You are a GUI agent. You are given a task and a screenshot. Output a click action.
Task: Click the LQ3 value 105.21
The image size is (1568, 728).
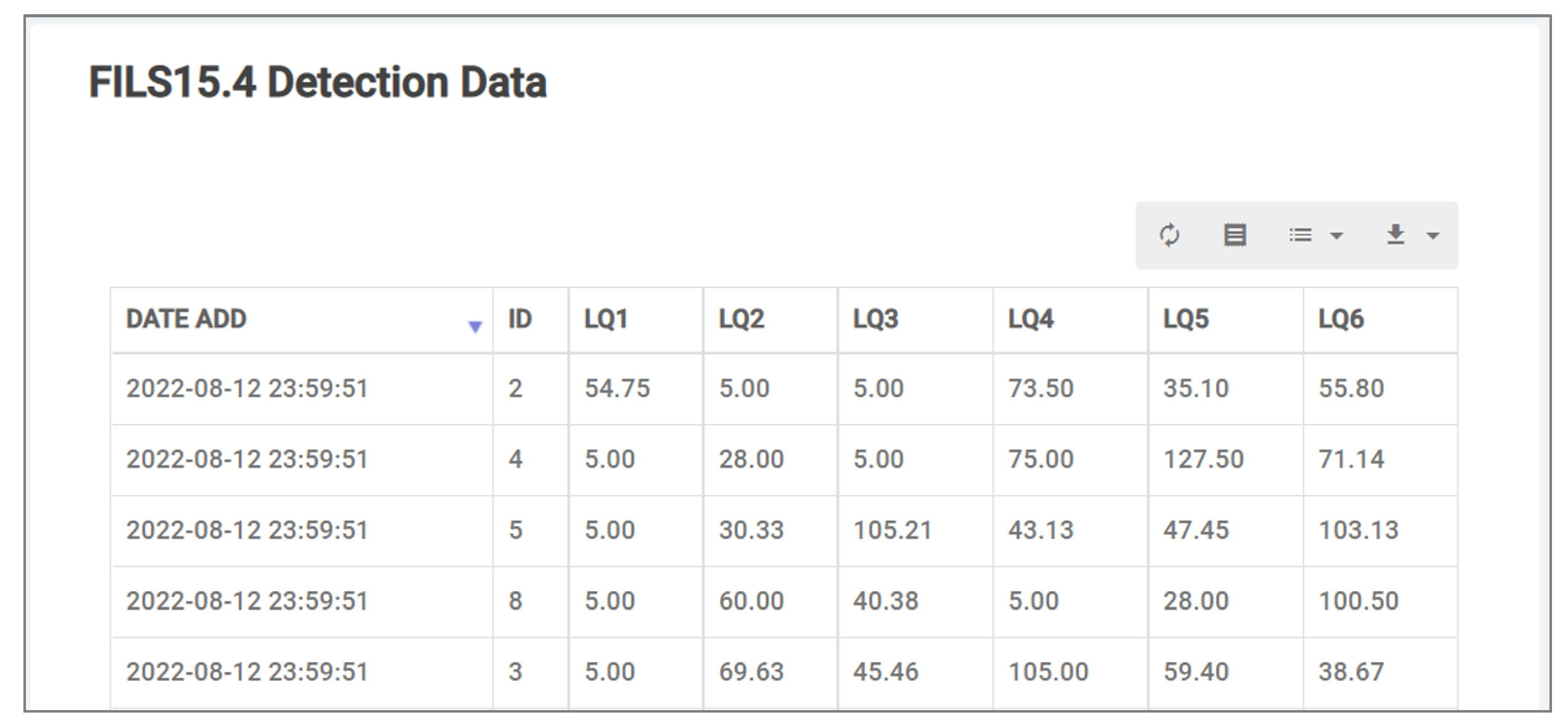[x=892, y=530]
